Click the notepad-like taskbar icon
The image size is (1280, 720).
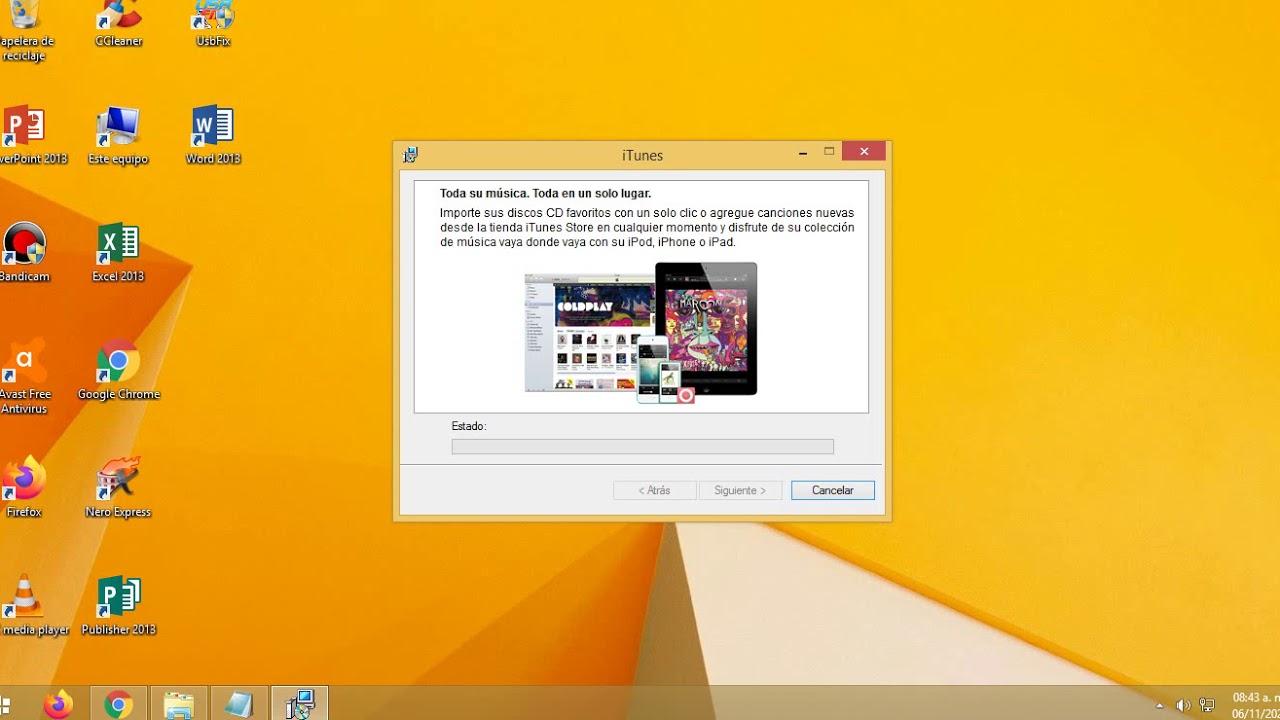pos(239,704)
